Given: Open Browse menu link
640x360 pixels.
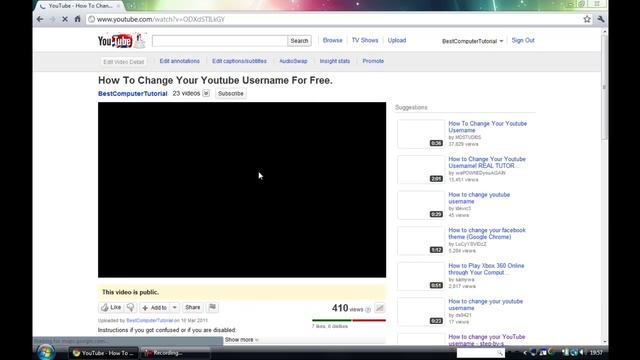Looking at the screenshot, I should point(333,40).
